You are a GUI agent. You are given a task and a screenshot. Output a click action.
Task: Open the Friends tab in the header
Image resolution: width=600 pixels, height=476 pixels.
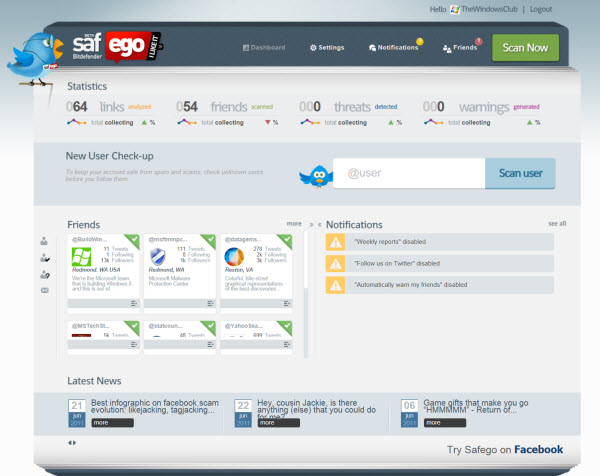(x=460, y=48)
